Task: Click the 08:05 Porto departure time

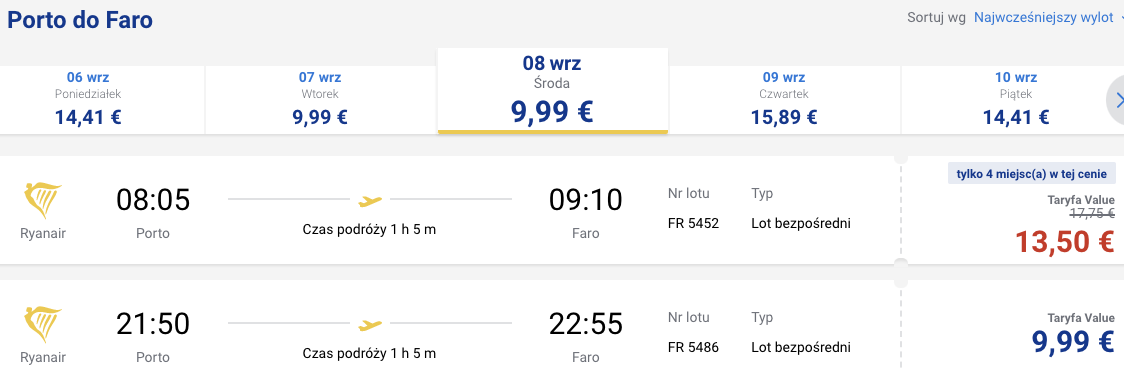Action: [153, 200]
